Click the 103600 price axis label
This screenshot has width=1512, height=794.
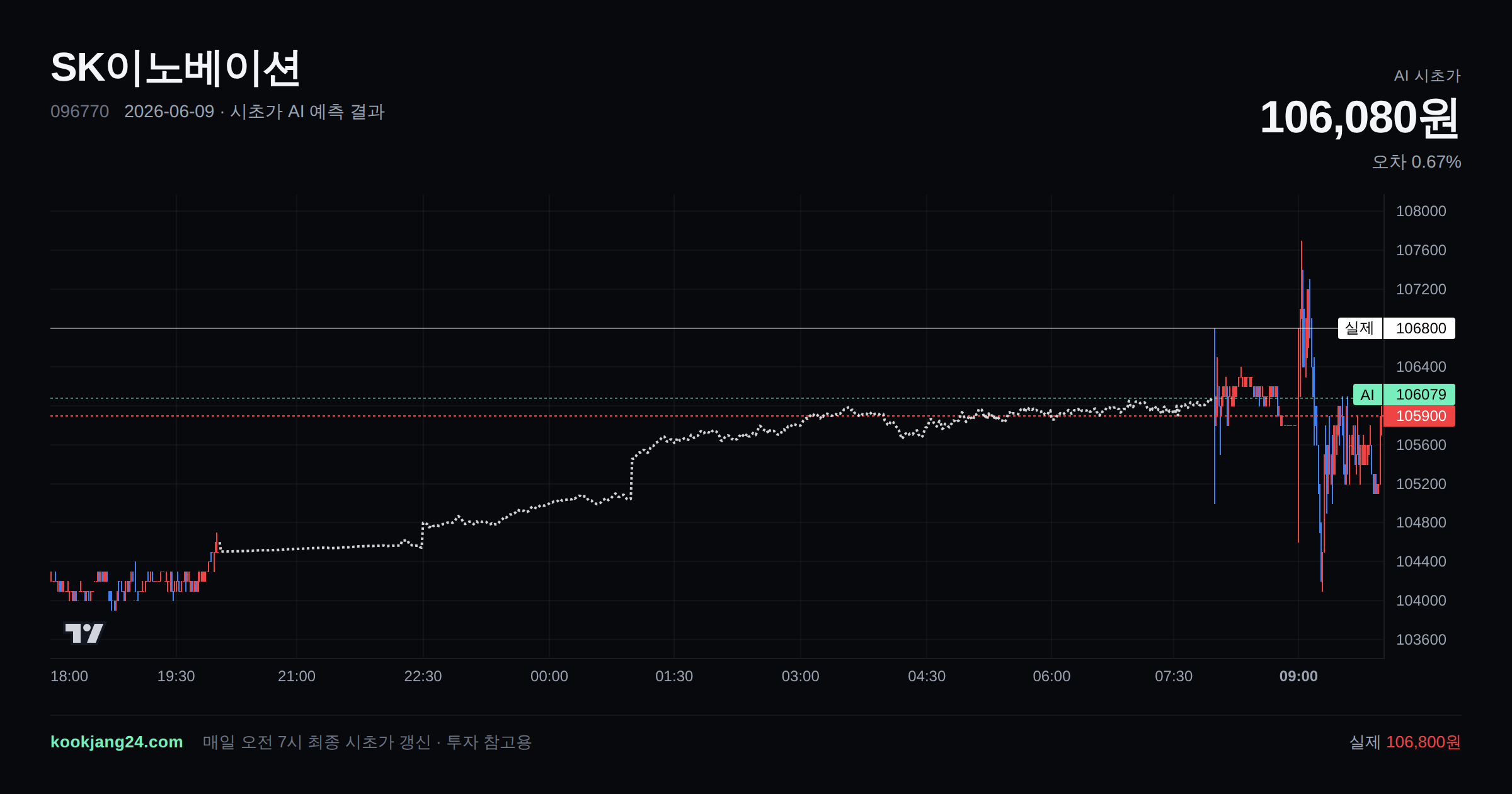pos(1421,640)
